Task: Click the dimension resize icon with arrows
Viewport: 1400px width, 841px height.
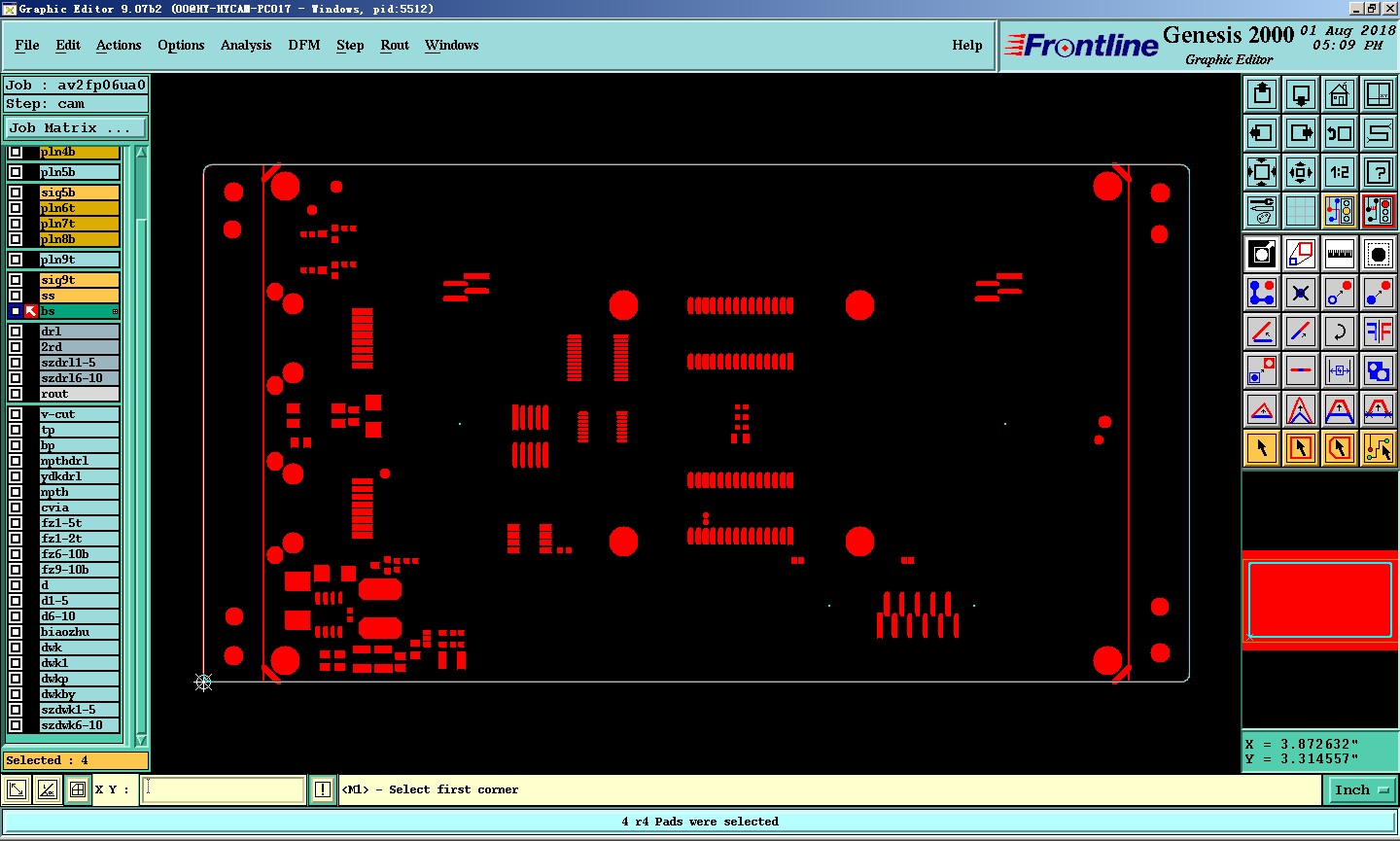Action: pyautogui.click(x=1340, y=370)
